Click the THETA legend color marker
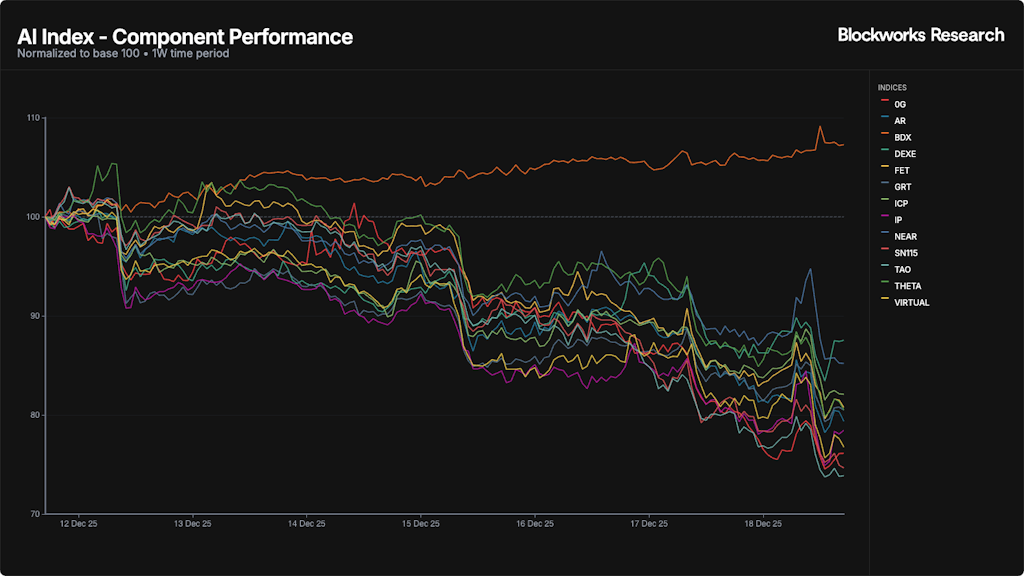This screenshot has height=576, width=1024. pyautogui.click(x=883, y=286)
